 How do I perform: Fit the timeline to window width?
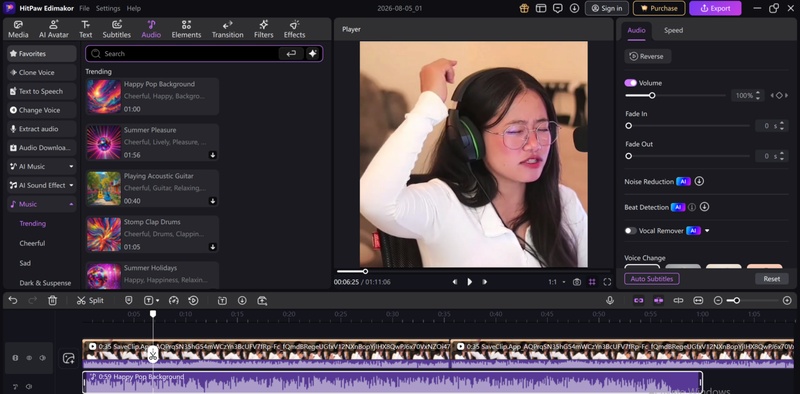tap(698, 301)
